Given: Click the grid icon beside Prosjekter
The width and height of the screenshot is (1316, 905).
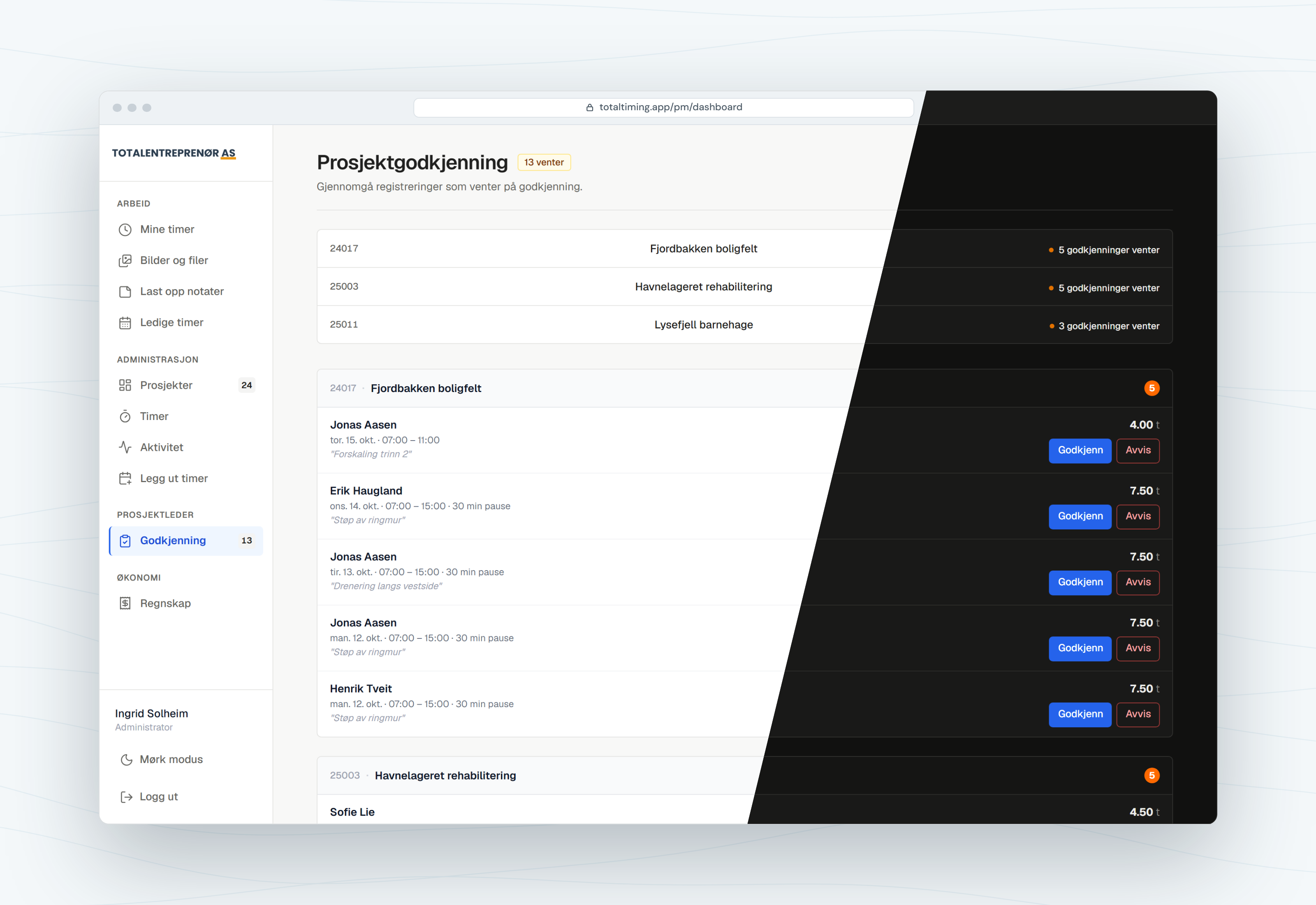Looking at the screenshot, I should (125, 385).
